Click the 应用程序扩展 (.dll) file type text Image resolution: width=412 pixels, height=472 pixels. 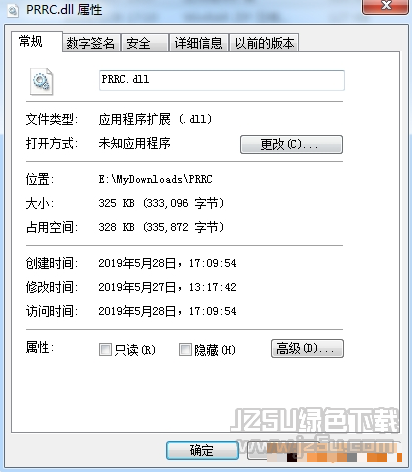pos(155,119)
